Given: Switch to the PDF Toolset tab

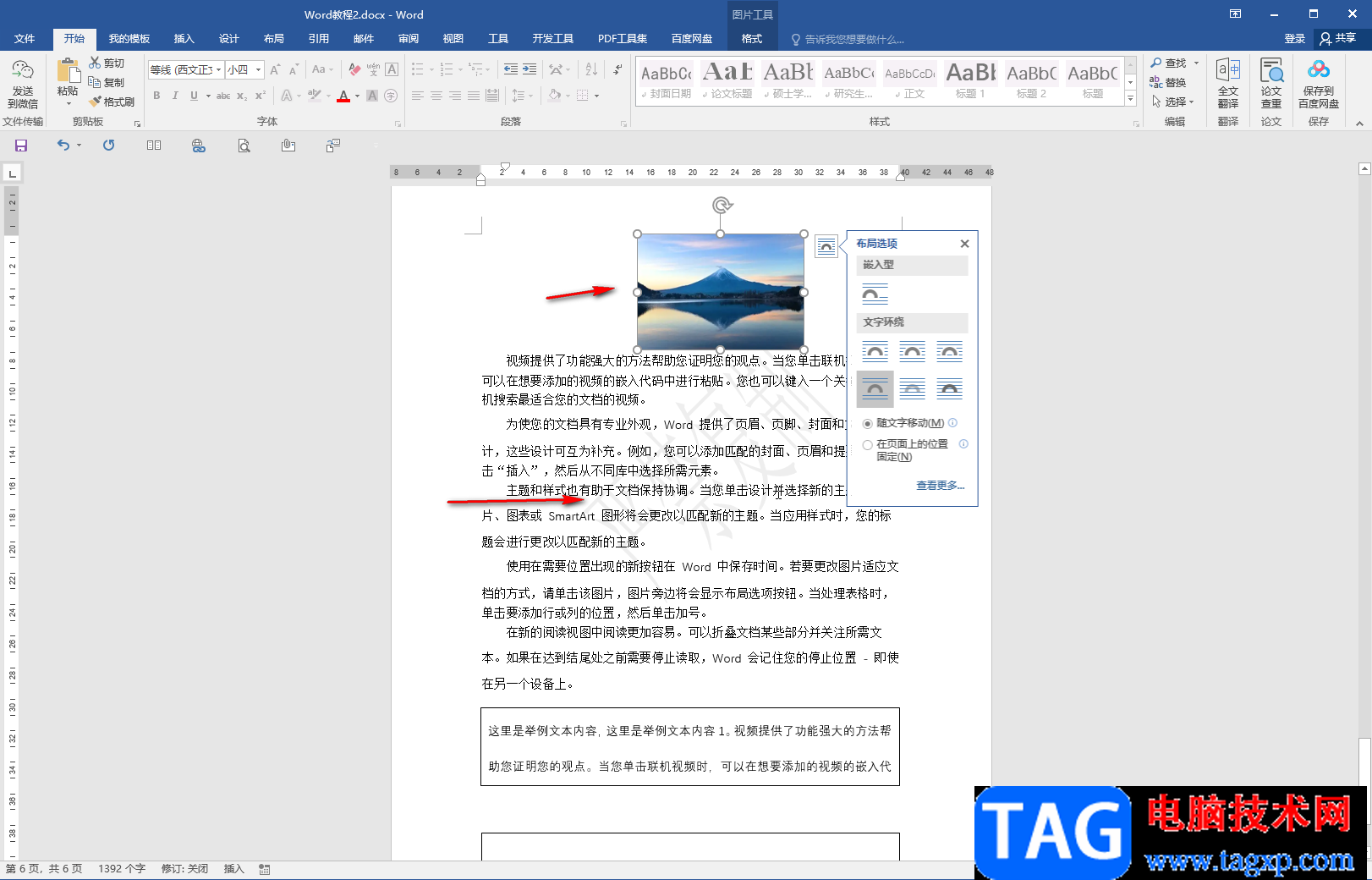Looking at the screenshot, I should click(x=622, y=39).
